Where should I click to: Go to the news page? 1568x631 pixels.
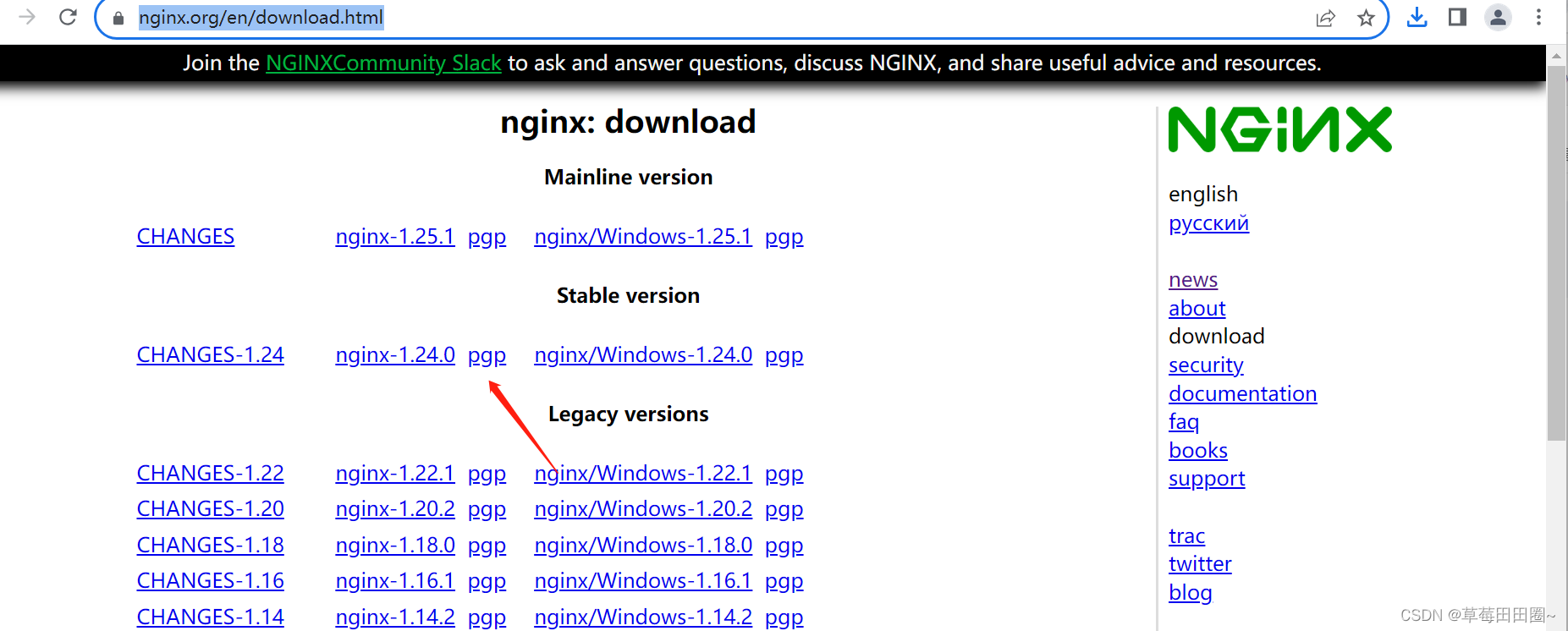point(1193,280)
